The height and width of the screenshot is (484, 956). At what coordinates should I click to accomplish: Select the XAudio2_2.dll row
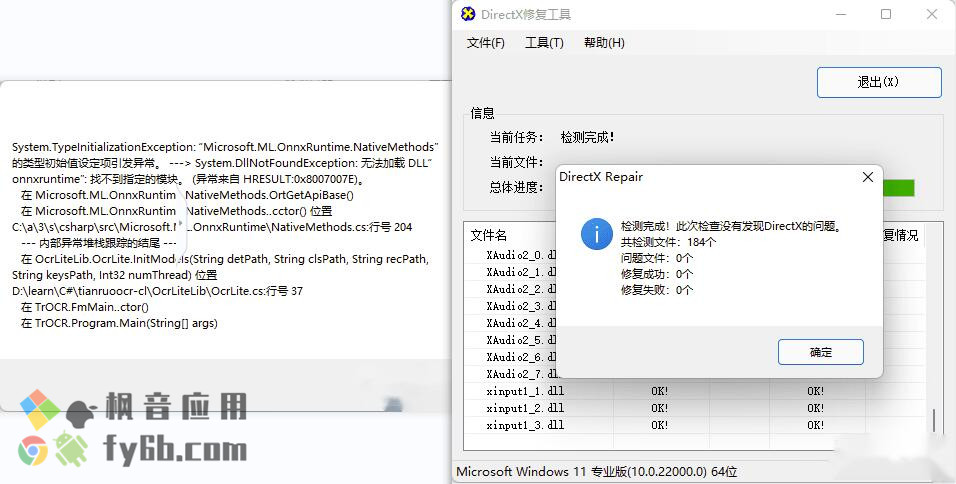tap(521, 289)
